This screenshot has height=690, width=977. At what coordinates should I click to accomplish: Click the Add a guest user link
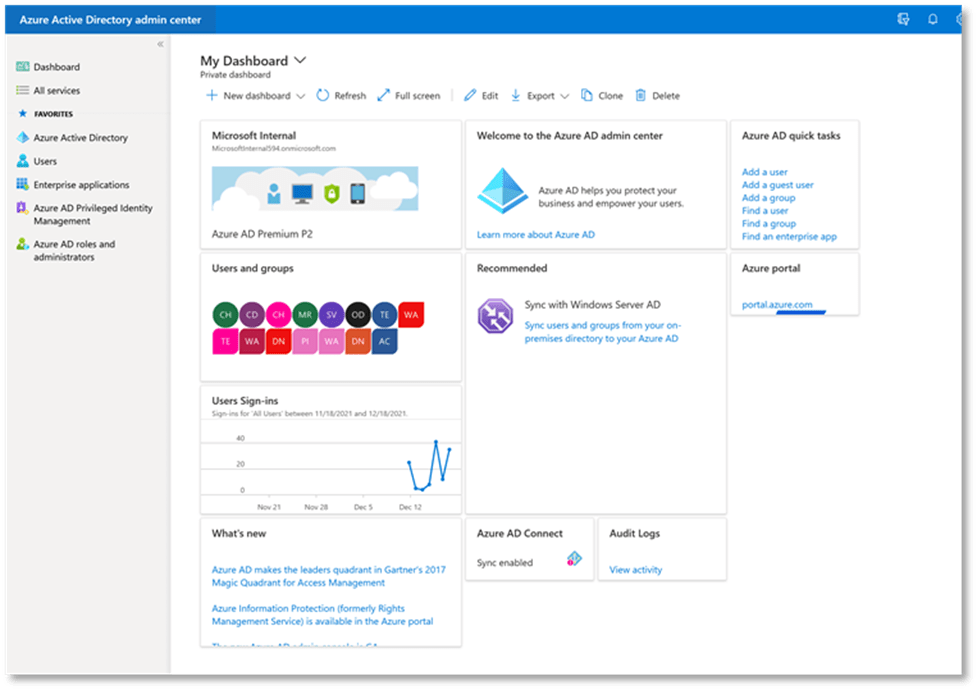(777, 185)
